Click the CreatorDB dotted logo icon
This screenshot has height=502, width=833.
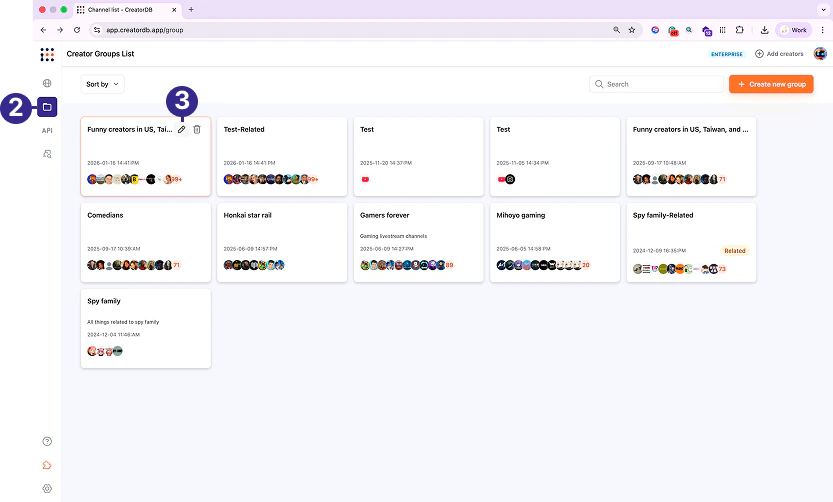[x=47, y=54]
